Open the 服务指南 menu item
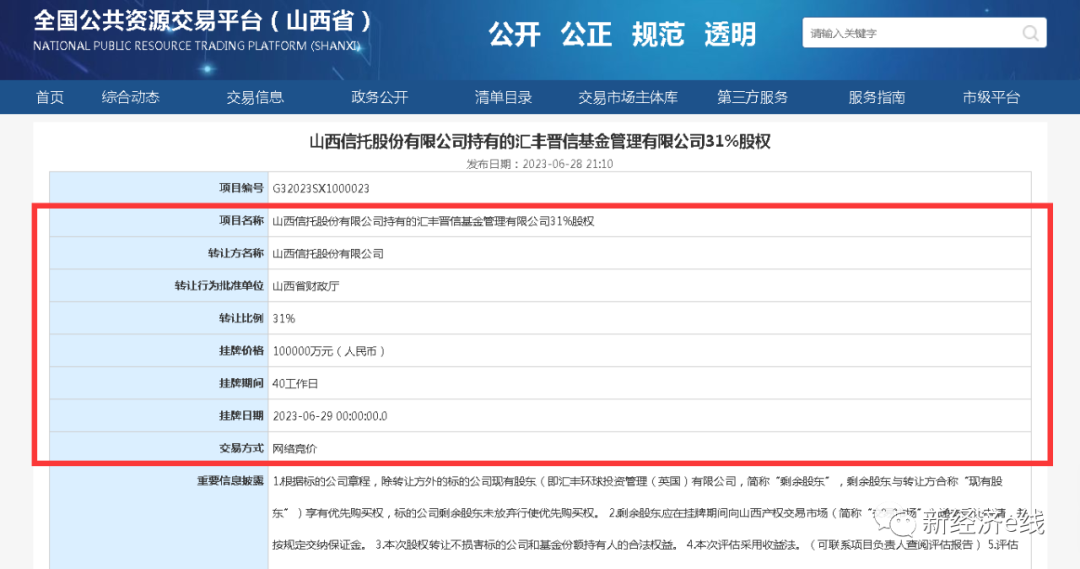Image resolution: width=1080 pixels, height=569 pixels. tap(877, 97)
